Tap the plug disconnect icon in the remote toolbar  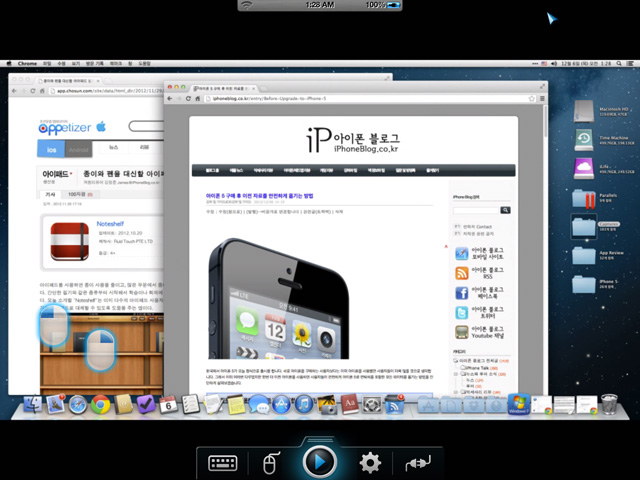pyautogui.click(x=418, y=463)
